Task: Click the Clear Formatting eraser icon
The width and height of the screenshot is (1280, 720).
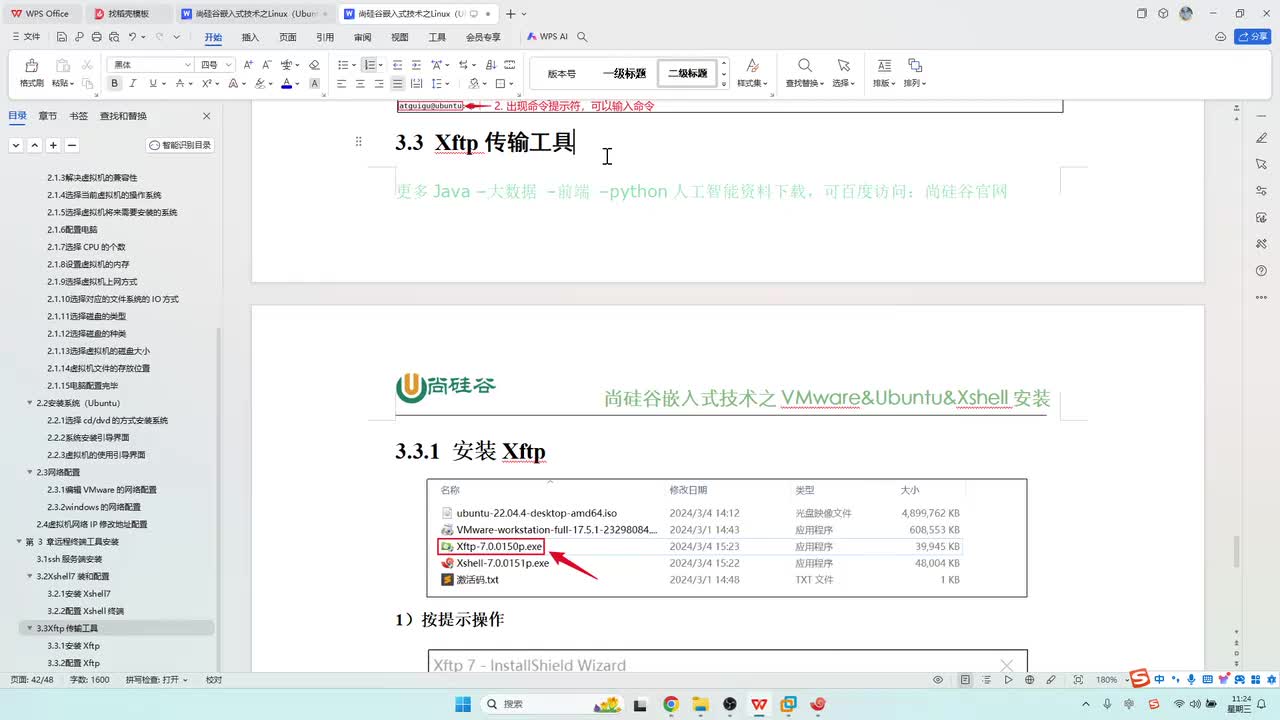Action: (x=314, y=64)
